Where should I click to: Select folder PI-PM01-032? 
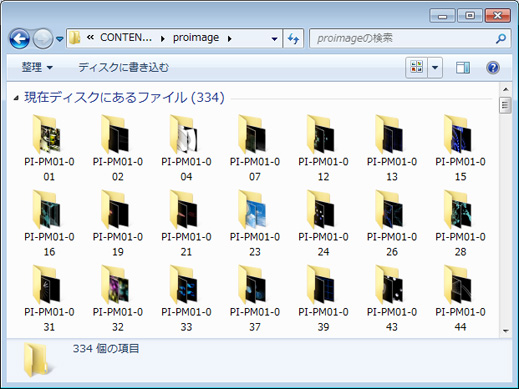118,299
